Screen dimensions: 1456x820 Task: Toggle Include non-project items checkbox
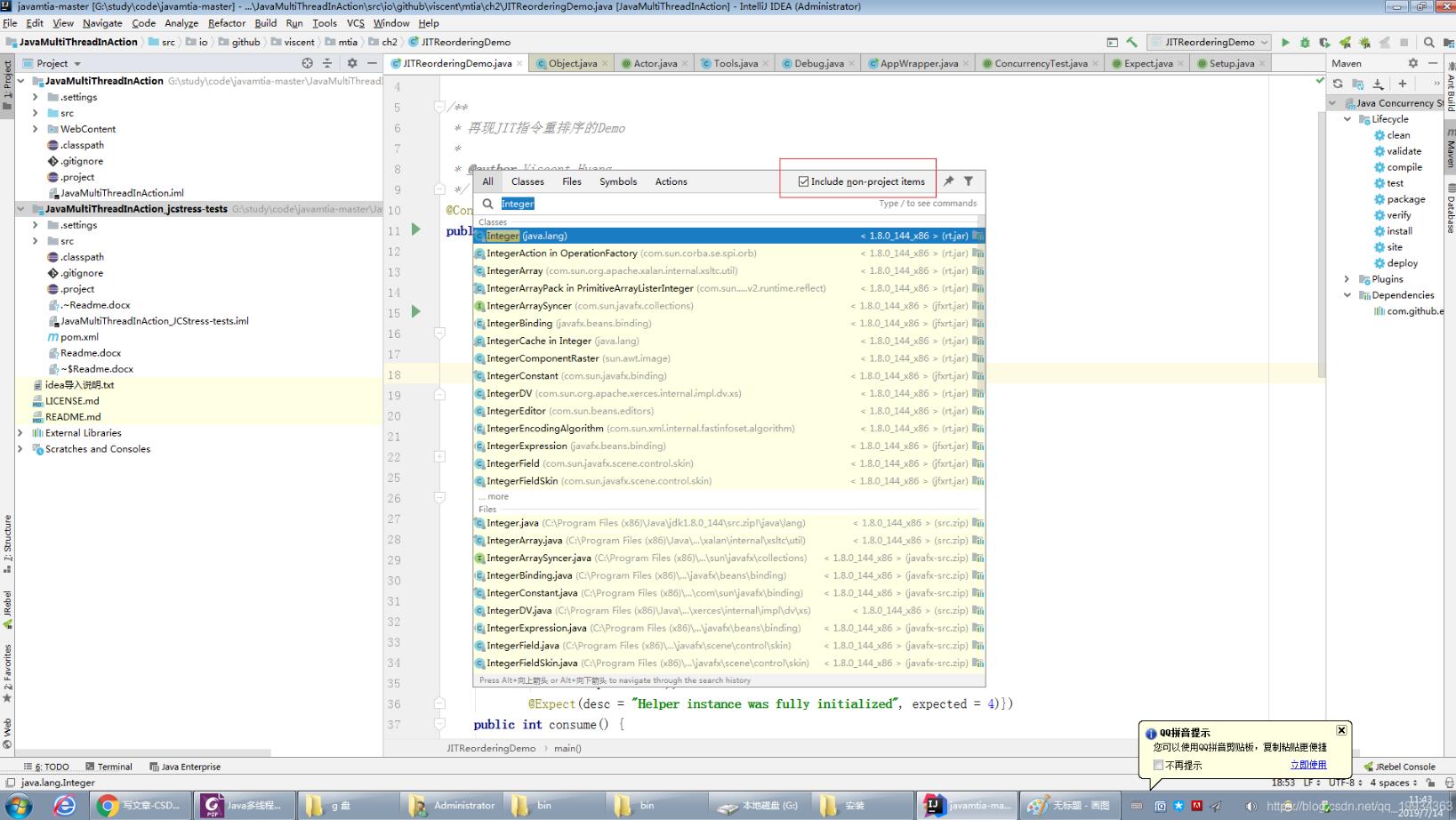pos(803,181)
